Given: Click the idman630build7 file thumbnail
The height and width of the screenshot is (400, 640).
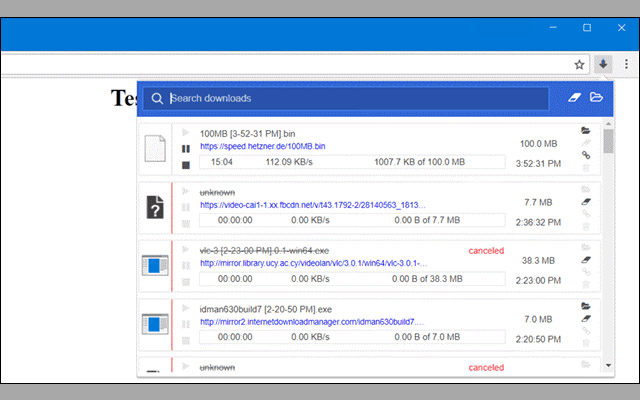Looking at the screenshot, I should 155,324.
